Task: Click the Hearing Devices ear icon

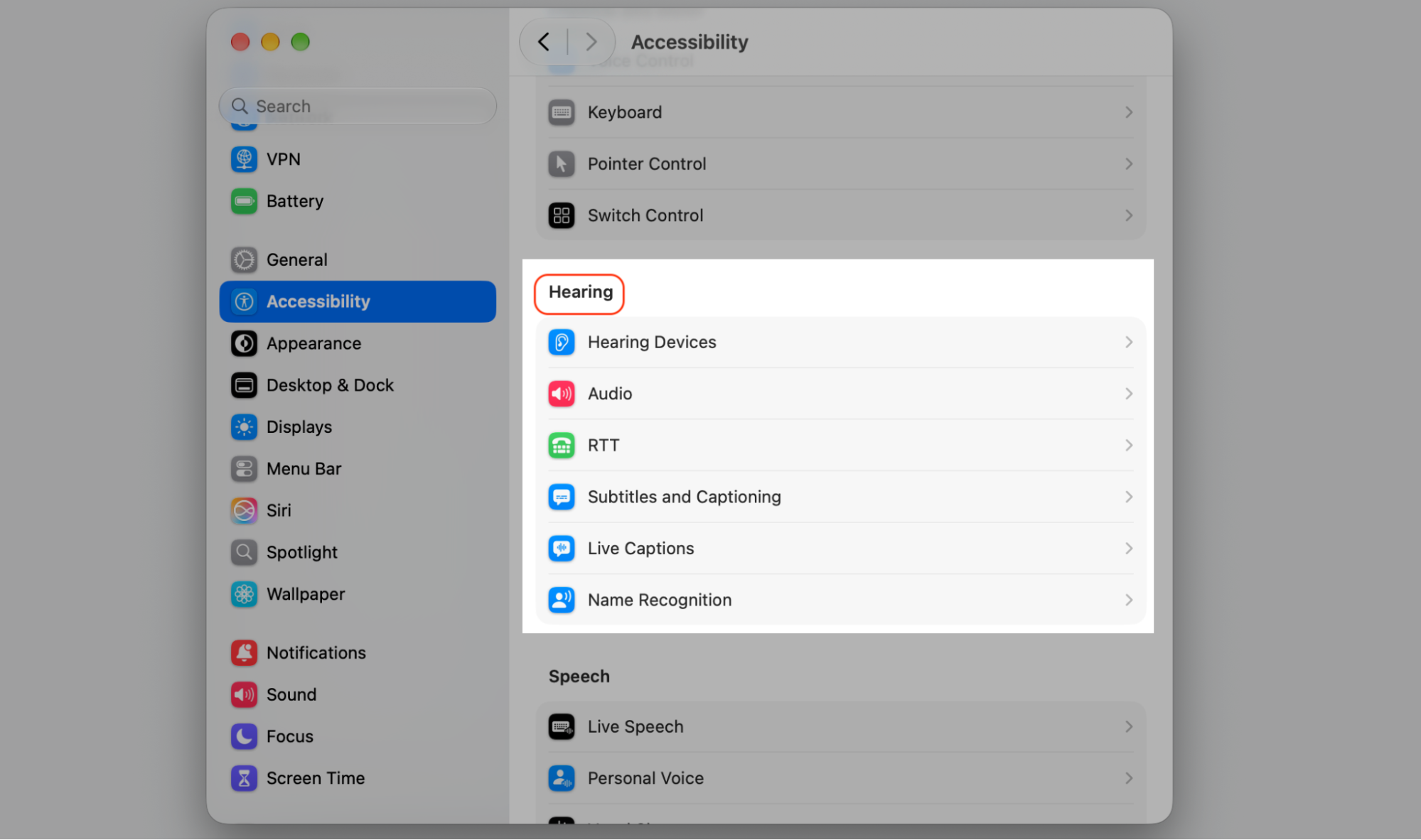Action: (562, 343)
